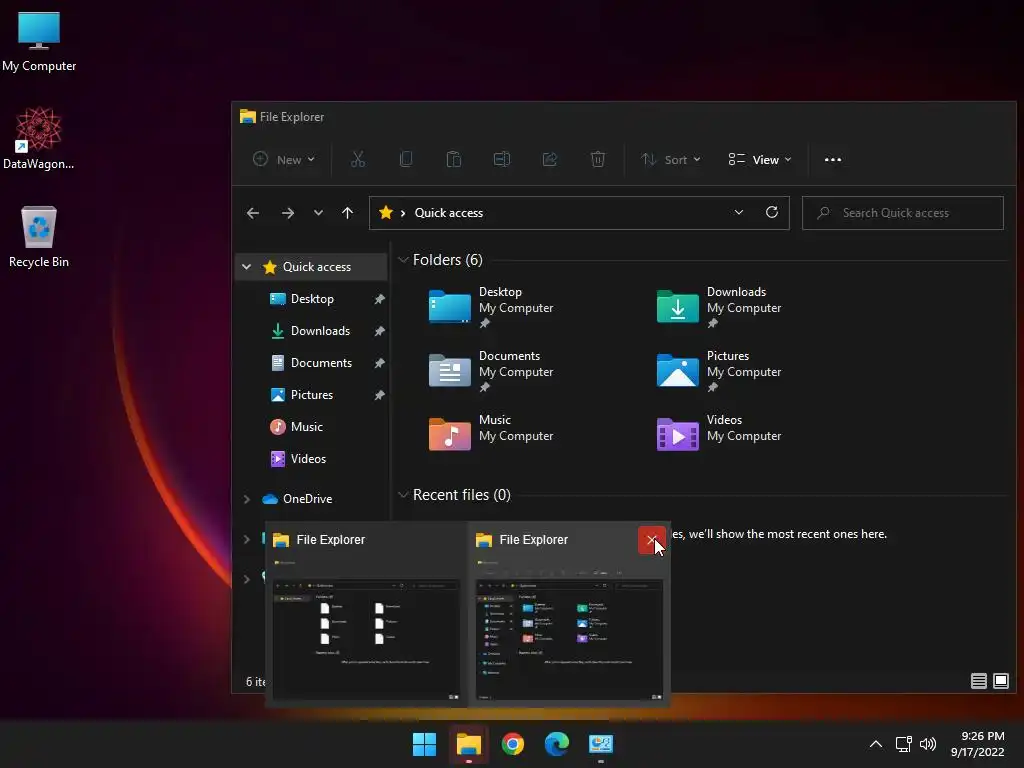Select Desktop in navigation pane
The image size is (1024, 768).
click(312, 299)
